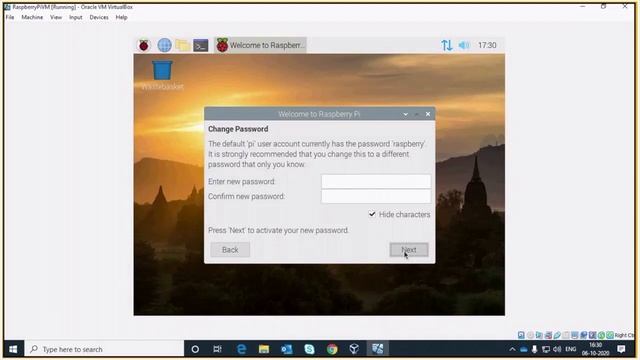Open the VirtualBox Help menu

(121, 18)
